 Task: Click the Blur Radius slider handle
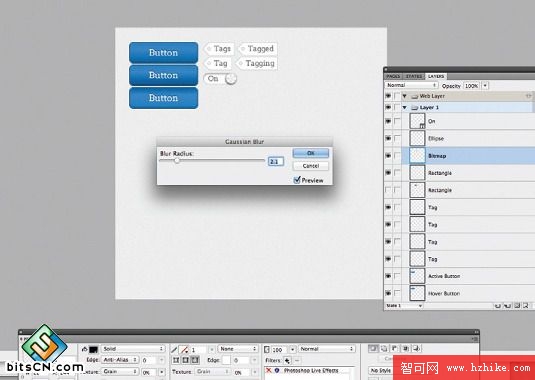click(x=177, y=160)
